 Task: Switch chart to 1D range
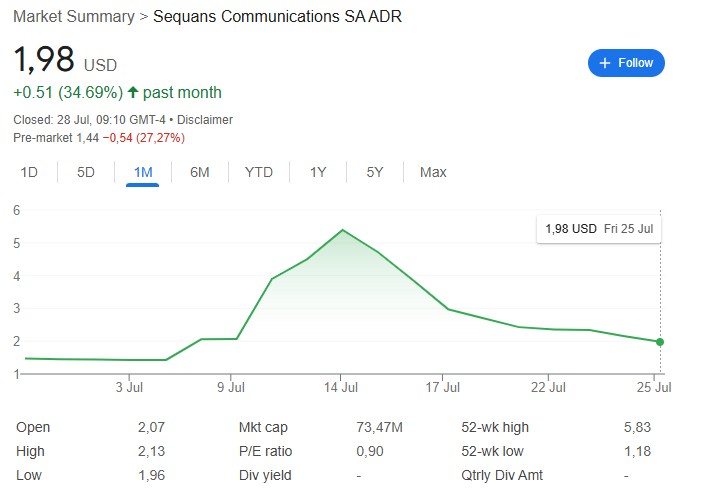[x=29, y=172]
